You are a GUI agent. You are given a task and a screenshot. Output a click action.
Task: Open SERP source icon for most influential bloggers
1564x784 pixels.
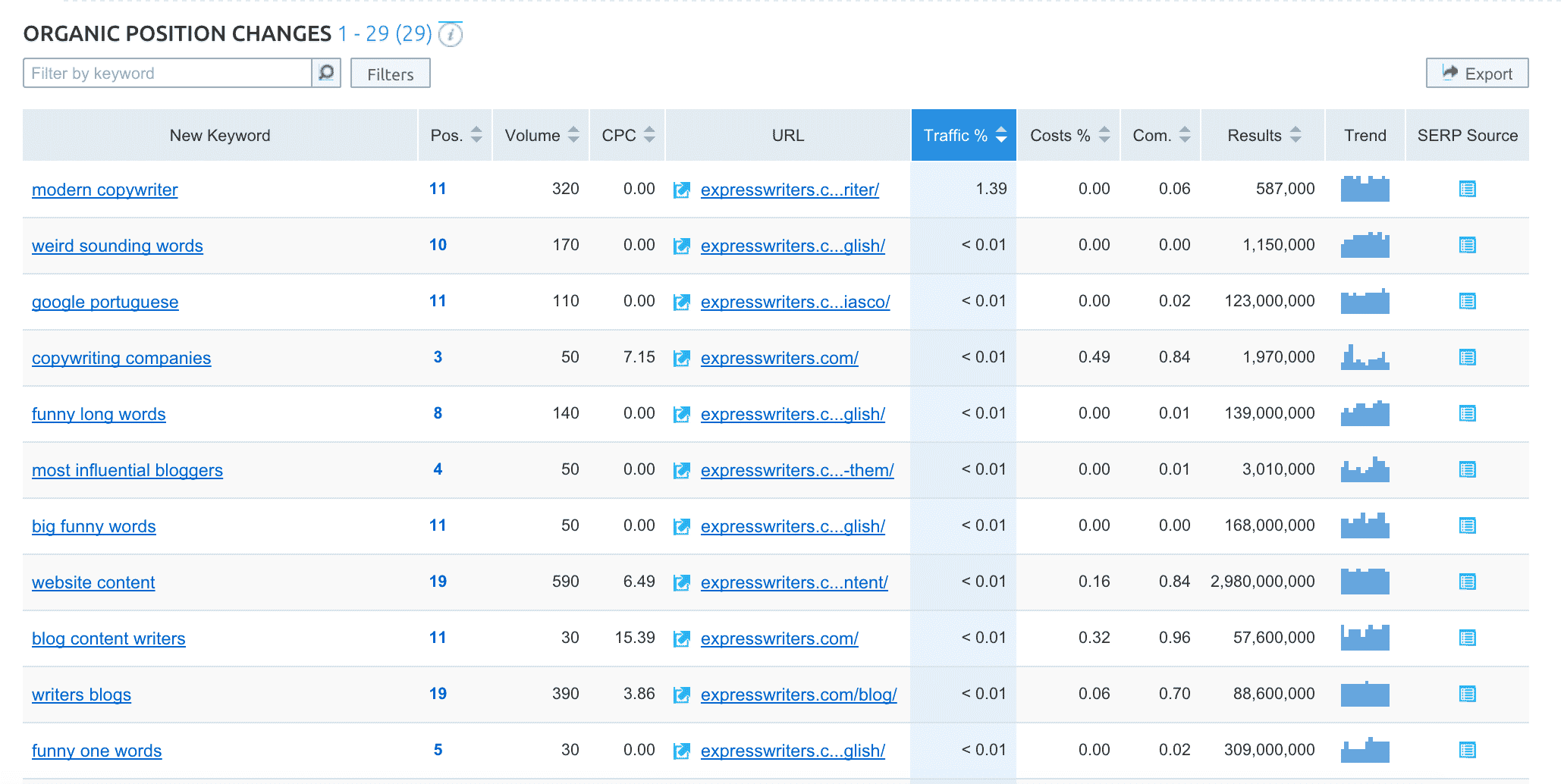[1467, 470]
